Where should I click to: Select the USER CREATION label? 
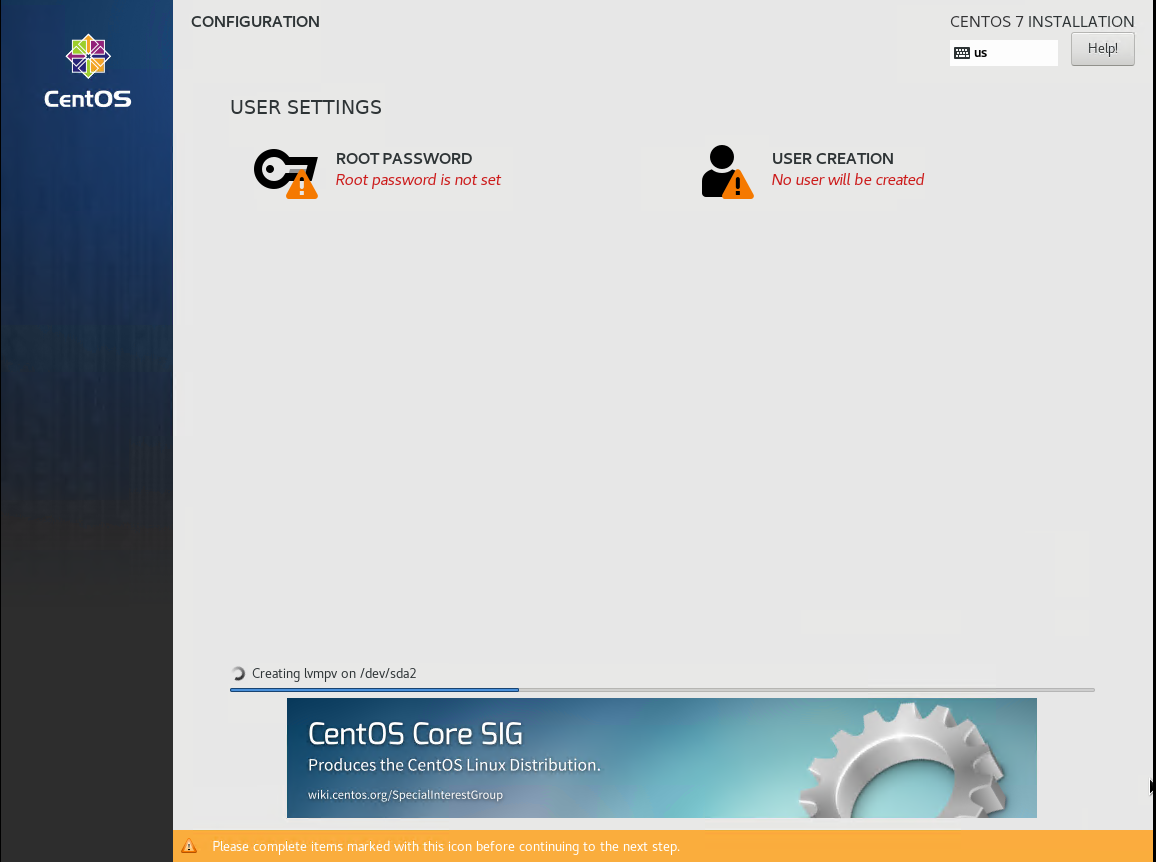click(x=832, y=158)
